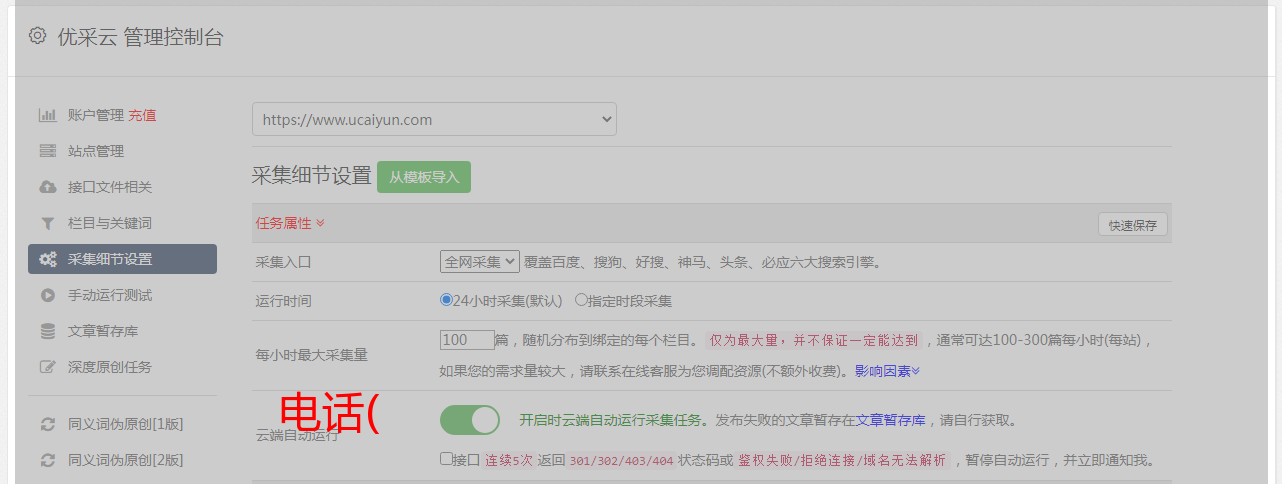Viewport: 1282px width, 484px height.
Task: Click the 连续5次 highlighted text
Action: [509, 461]
